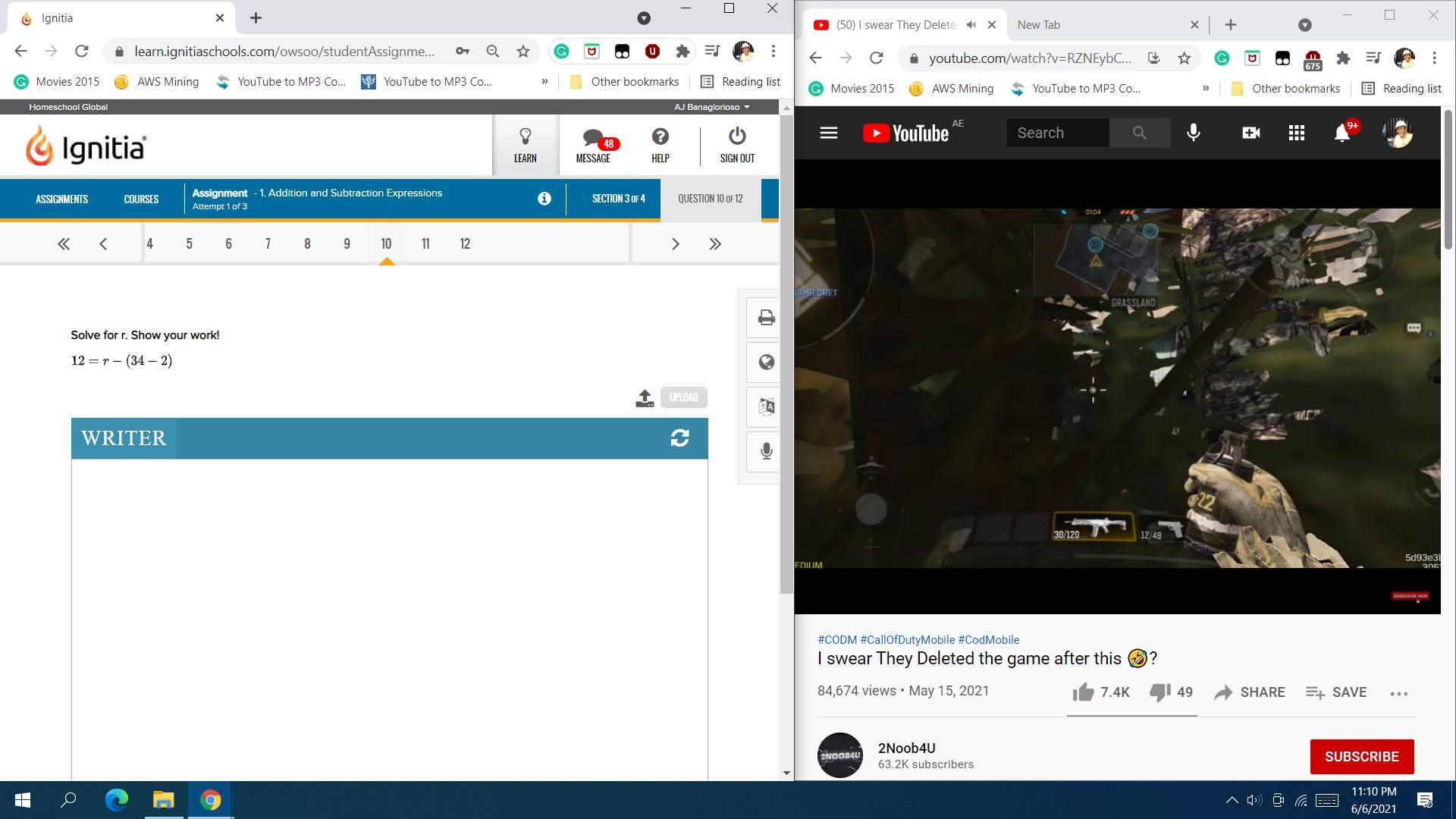
Task: Click the YouTube create video icon
Action: click(x=1250, y=133)
